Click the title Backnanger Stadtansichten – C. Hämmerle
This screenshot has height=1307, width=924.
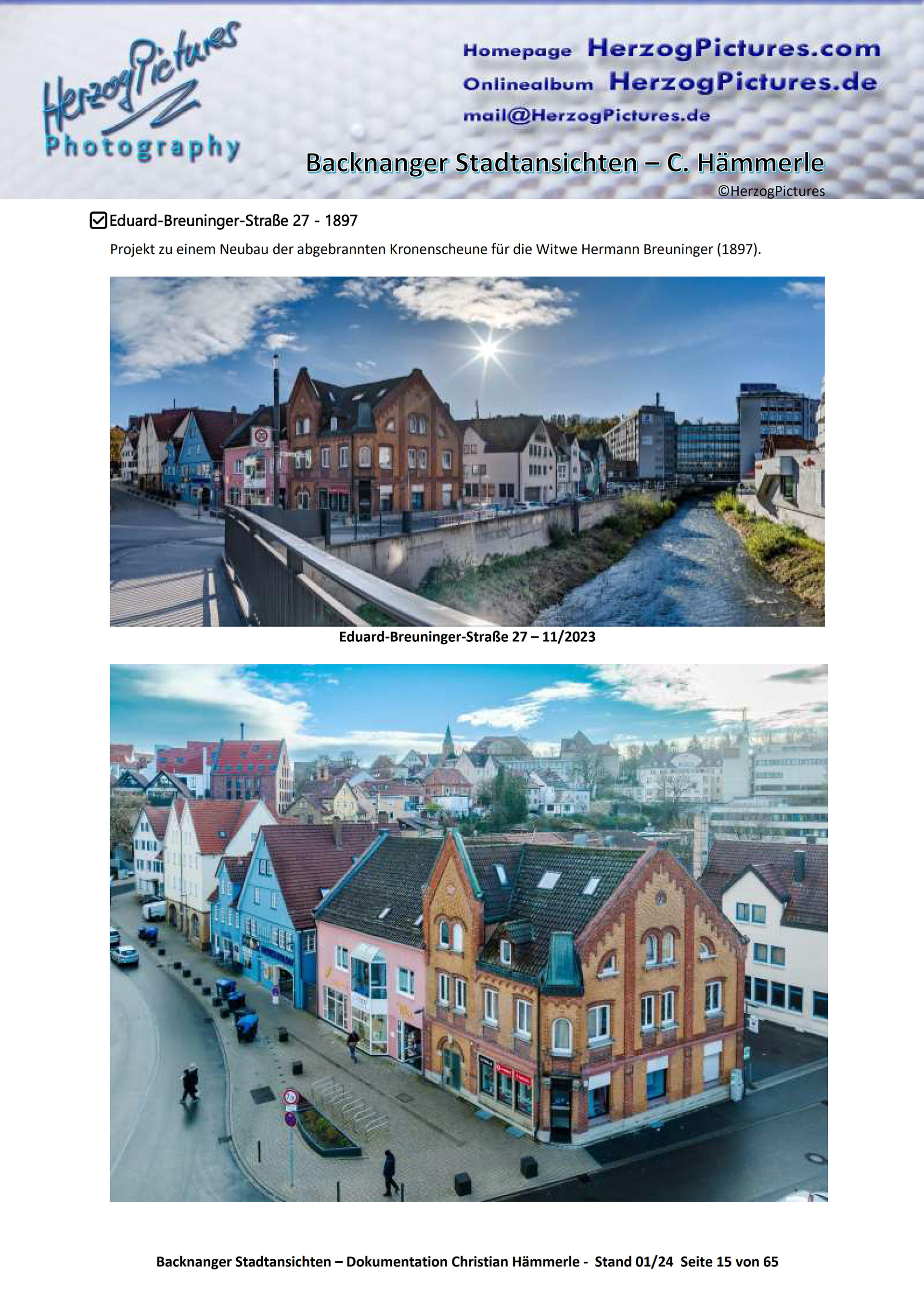click(x=565, y=163)
